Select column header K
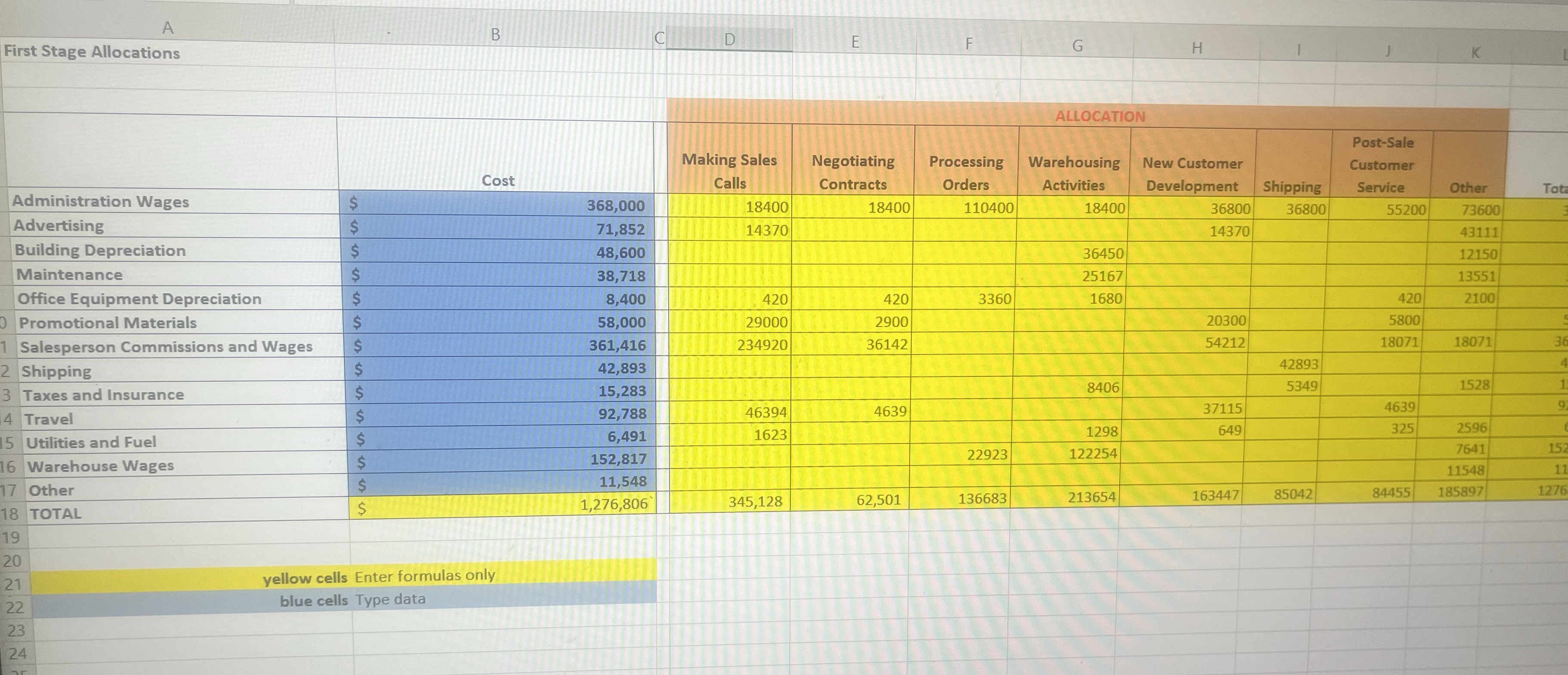Screen dimensions: 1568x675 (x=1475, y=53)
